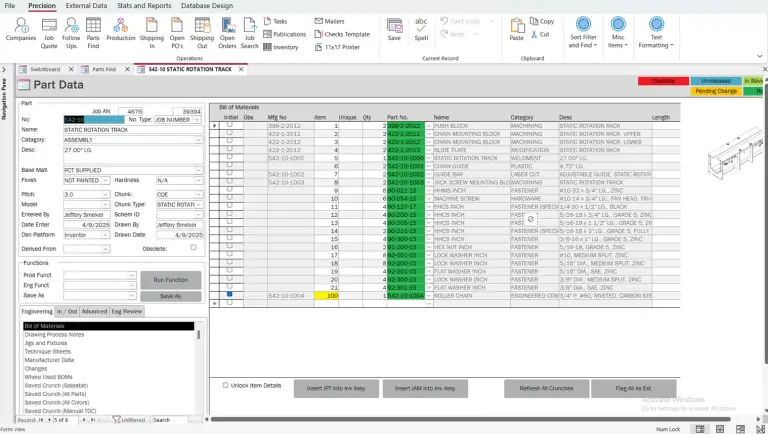The width and height of the screenshot is (768, 434).
Task: Expand the Pitch dropdown
Action: pyautogui.click(x=105, y=194)
